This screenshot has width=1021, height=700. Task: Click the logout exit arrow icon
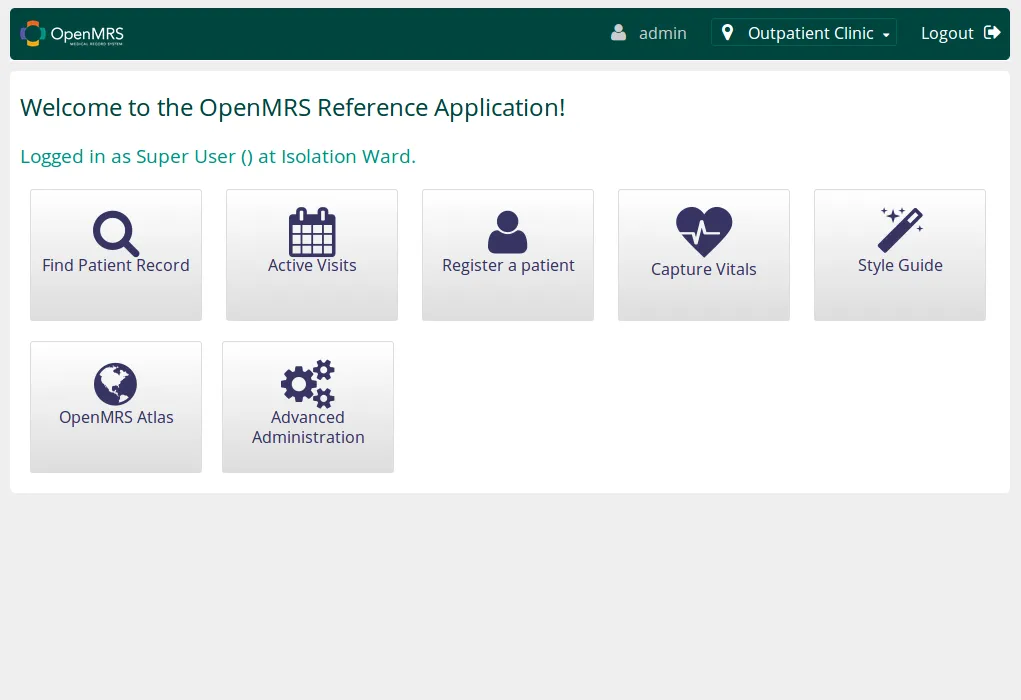pyautogui.click(x=992, y=33)
